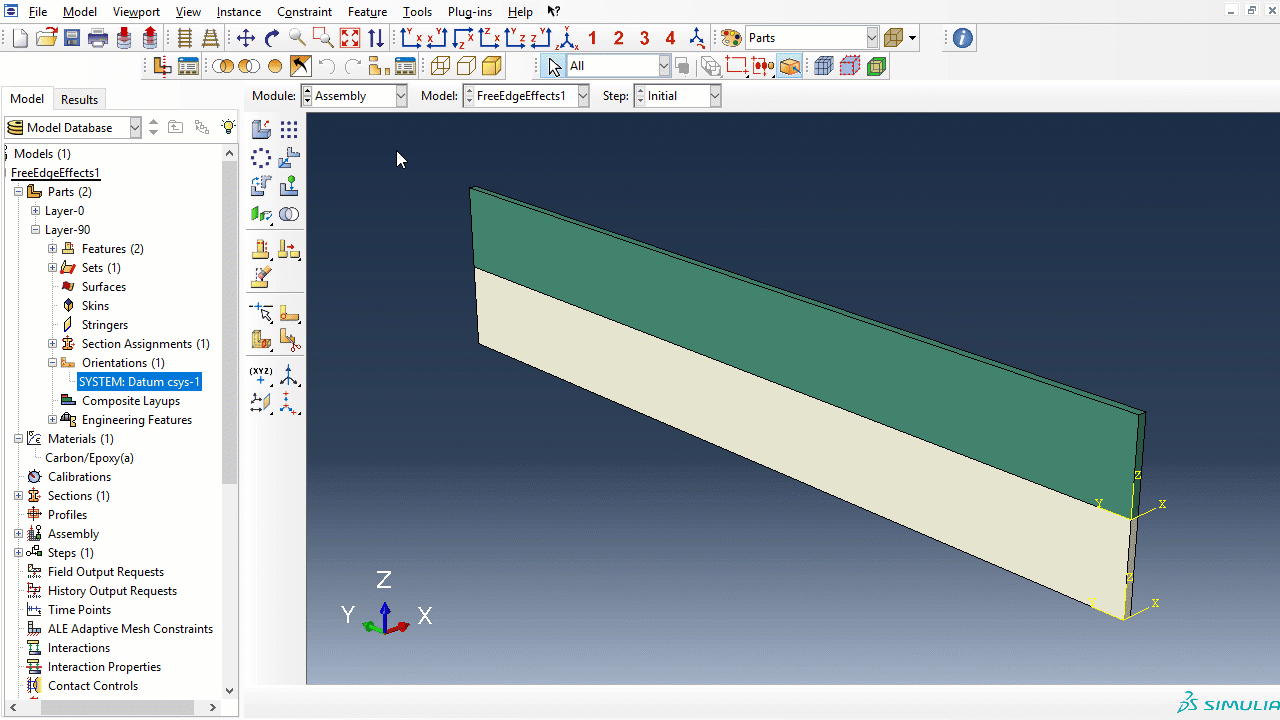Expand the Layer-0 part node

tap(36, 211)
